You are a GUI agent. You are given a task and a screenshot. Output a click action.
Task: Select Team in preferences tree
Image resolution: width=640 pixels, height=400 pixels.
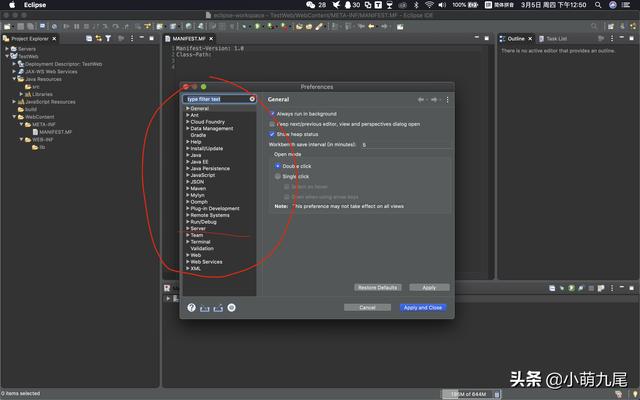pos(197,235)
